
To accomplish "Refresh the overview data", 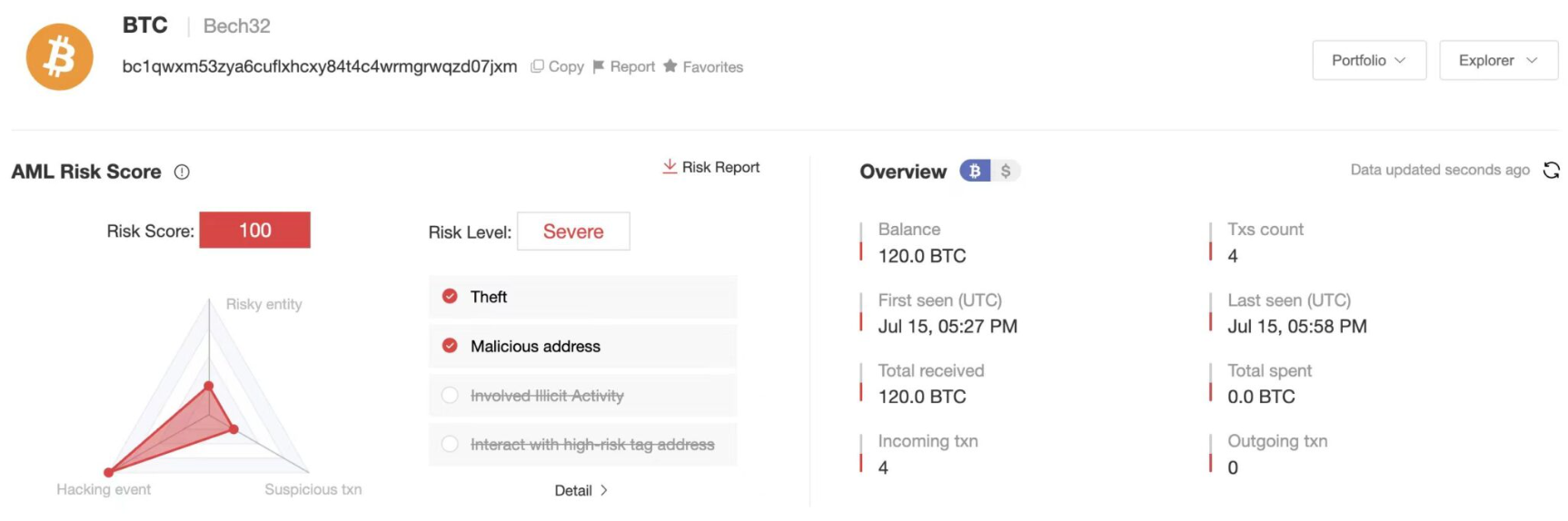I will (x=1551, y=170).
